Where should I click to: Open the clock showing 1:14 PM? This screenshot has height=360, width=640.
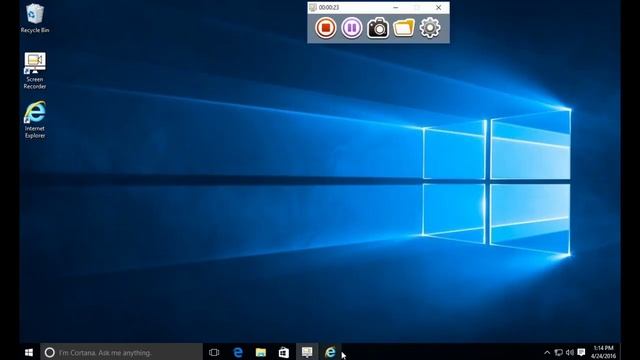pyautogui.click(x=603, y=352)
